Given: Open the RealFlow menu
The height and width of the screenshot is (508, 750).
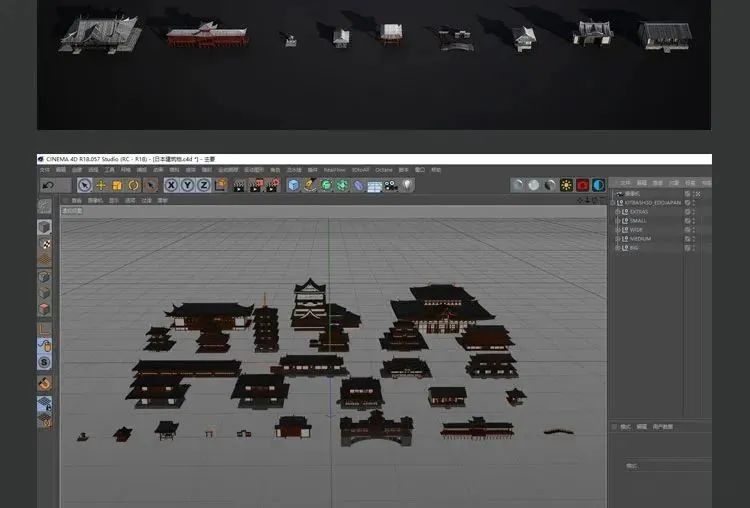Looking at the screenshot, I should pos(334,170).
